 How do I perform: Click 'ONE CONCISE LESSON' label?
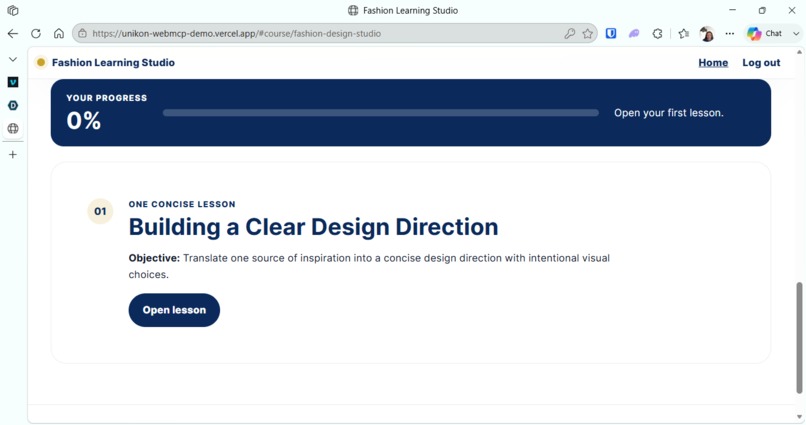point(182,204)
